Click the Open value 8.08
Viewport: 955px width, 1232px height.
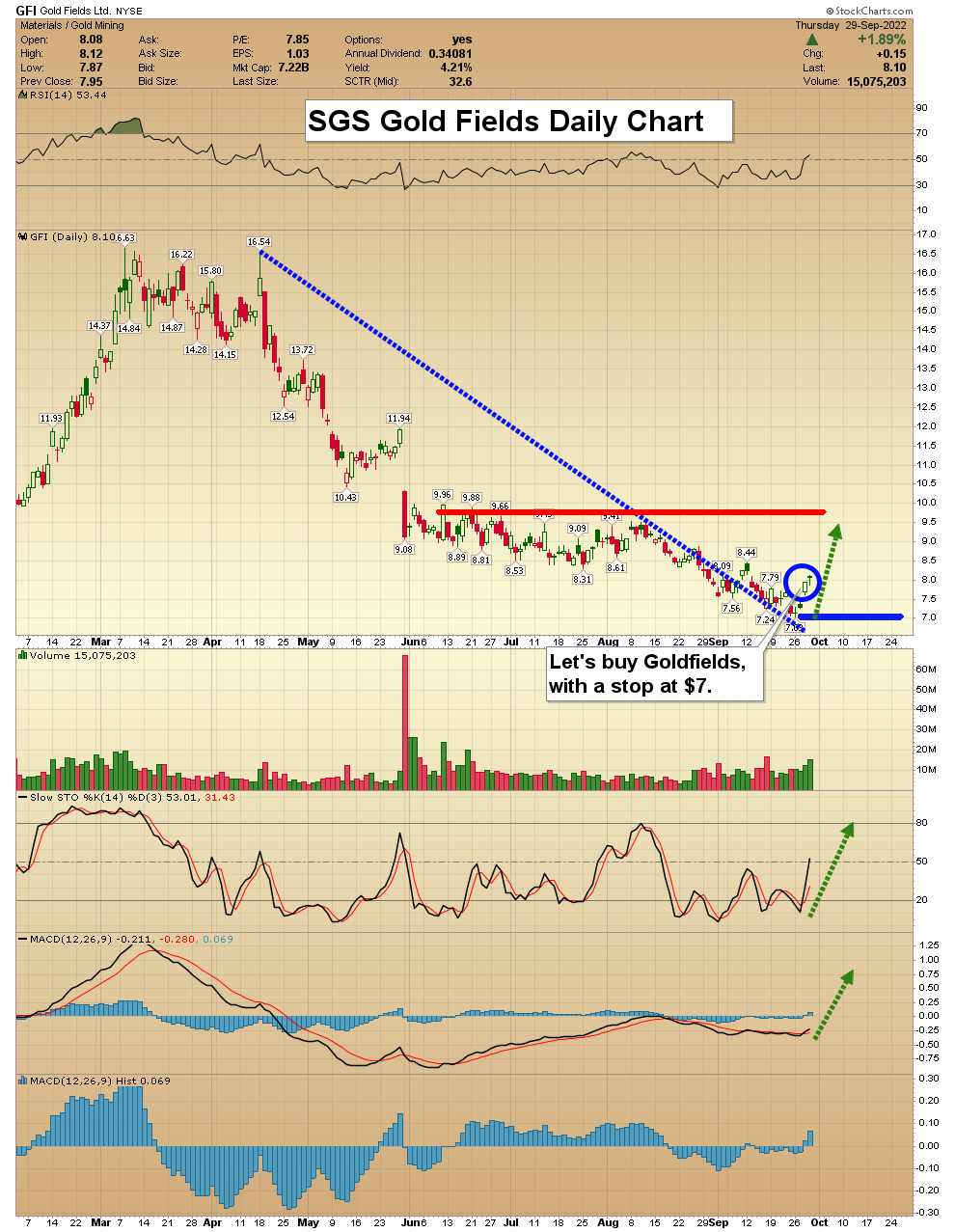click(x=91, y=40)
